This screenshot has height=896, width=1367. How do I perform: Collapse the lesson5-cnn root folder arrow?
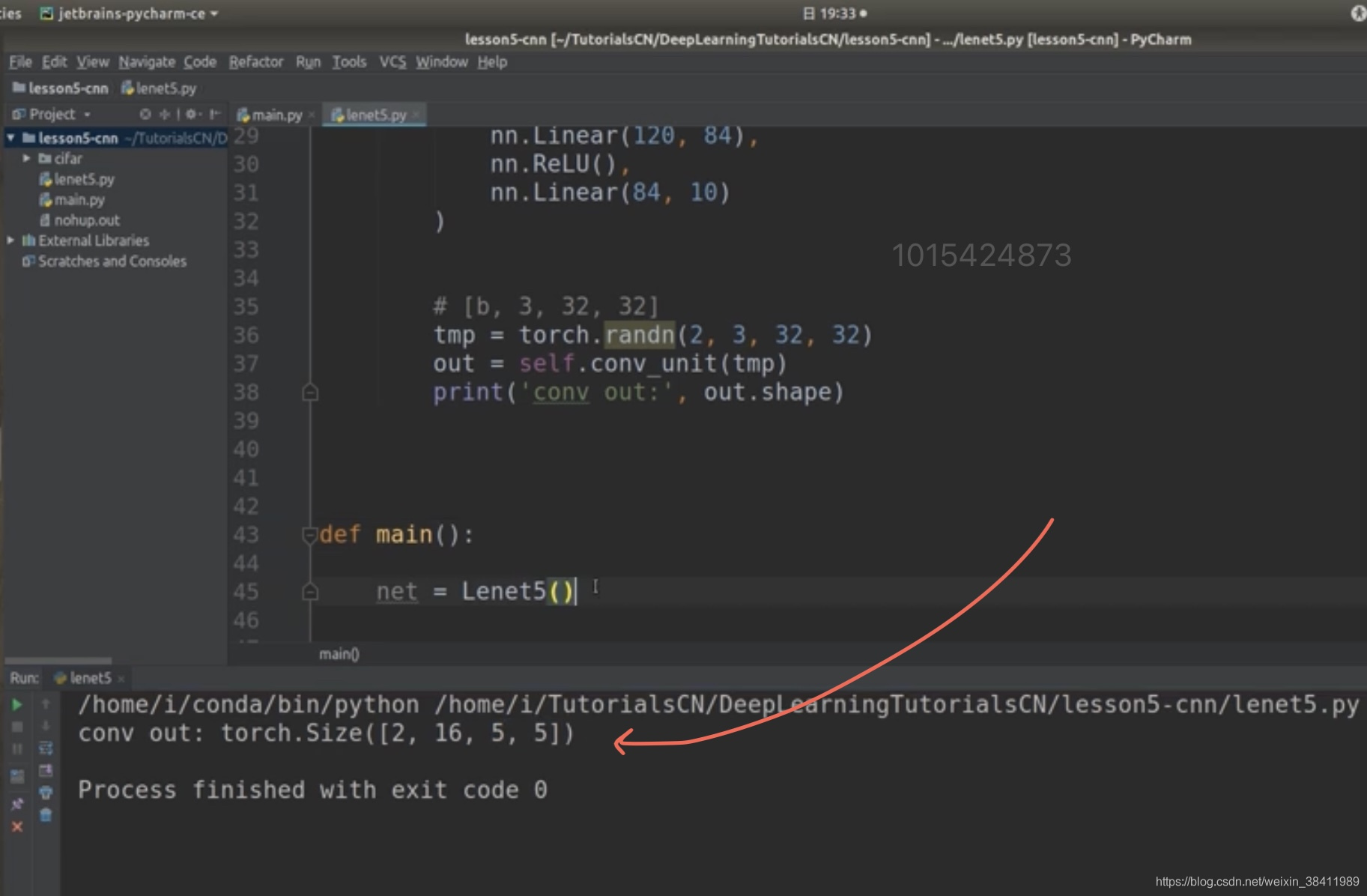point(10,138)
